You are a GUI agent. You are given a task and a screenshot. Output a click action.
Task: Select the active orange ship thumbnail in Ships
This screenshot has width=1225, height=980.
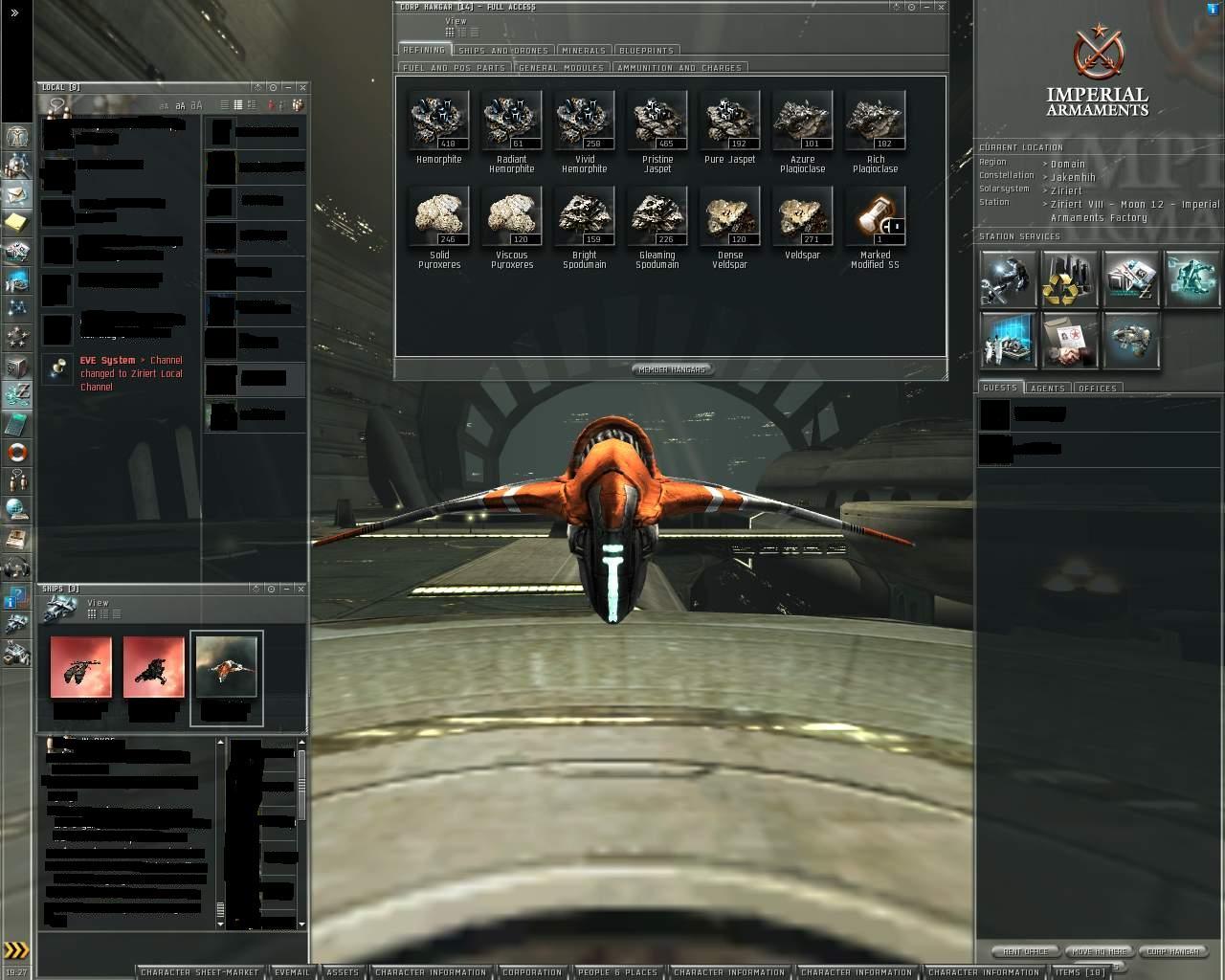point(226,666)
